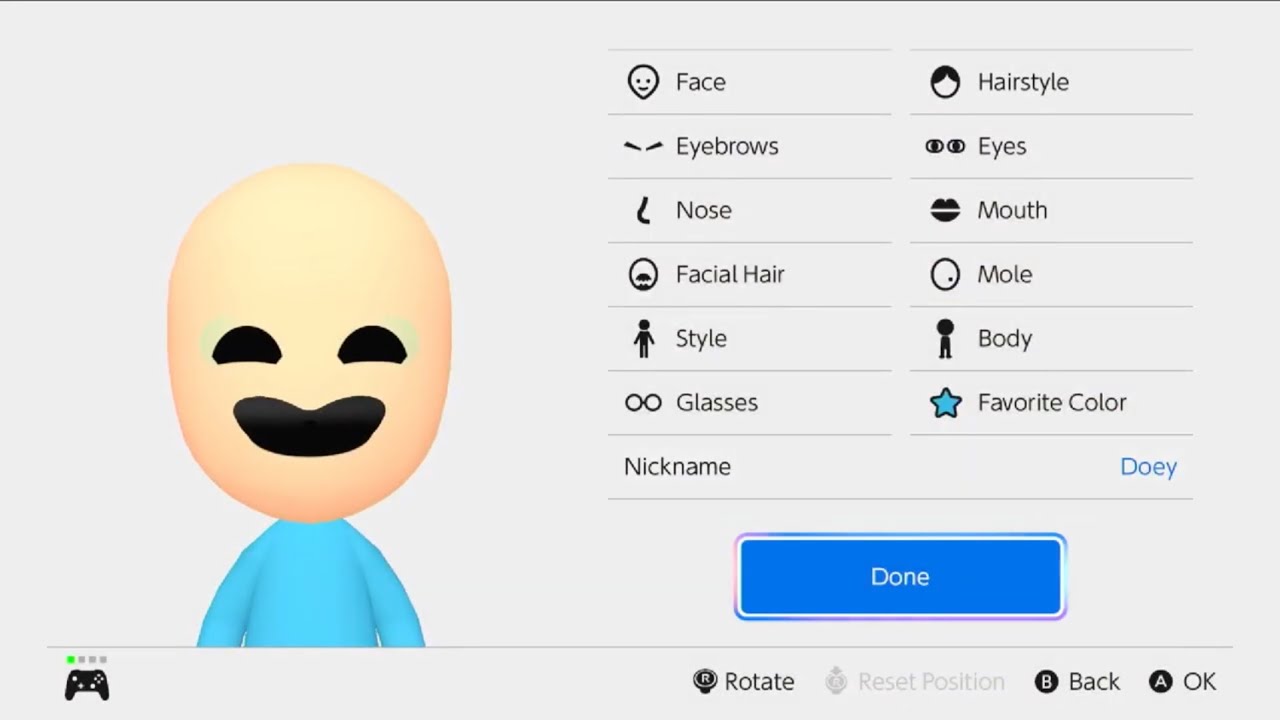Click the Back hint text
This screenshot has height=720, width=1280.
pos(1094,682)
